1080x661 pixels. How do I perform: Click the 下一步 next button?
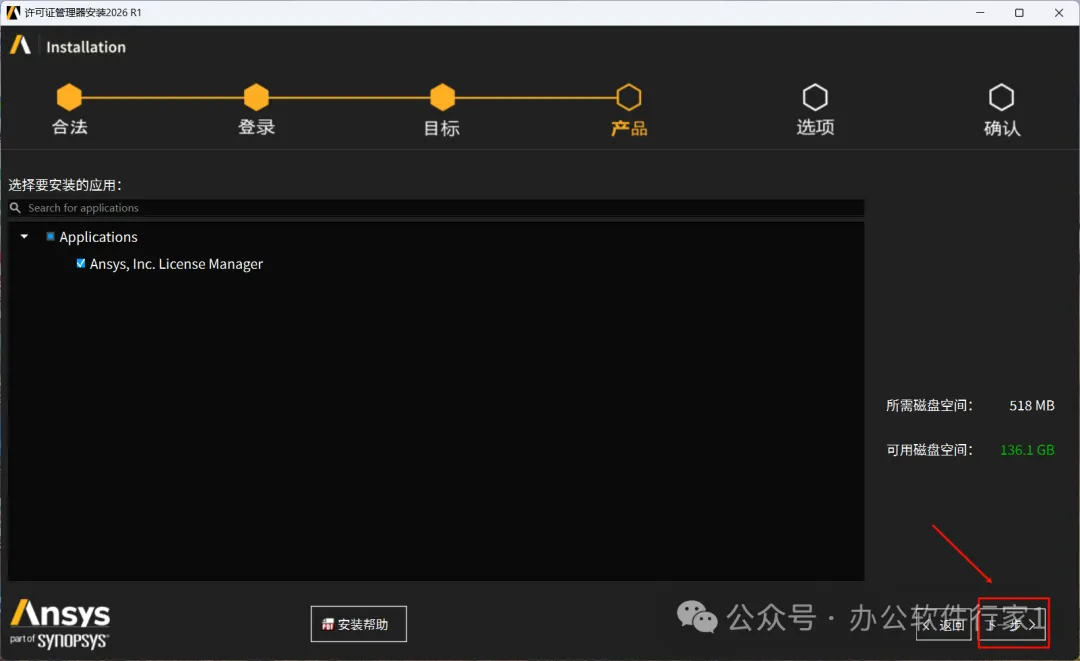[x=1013, y=624]
